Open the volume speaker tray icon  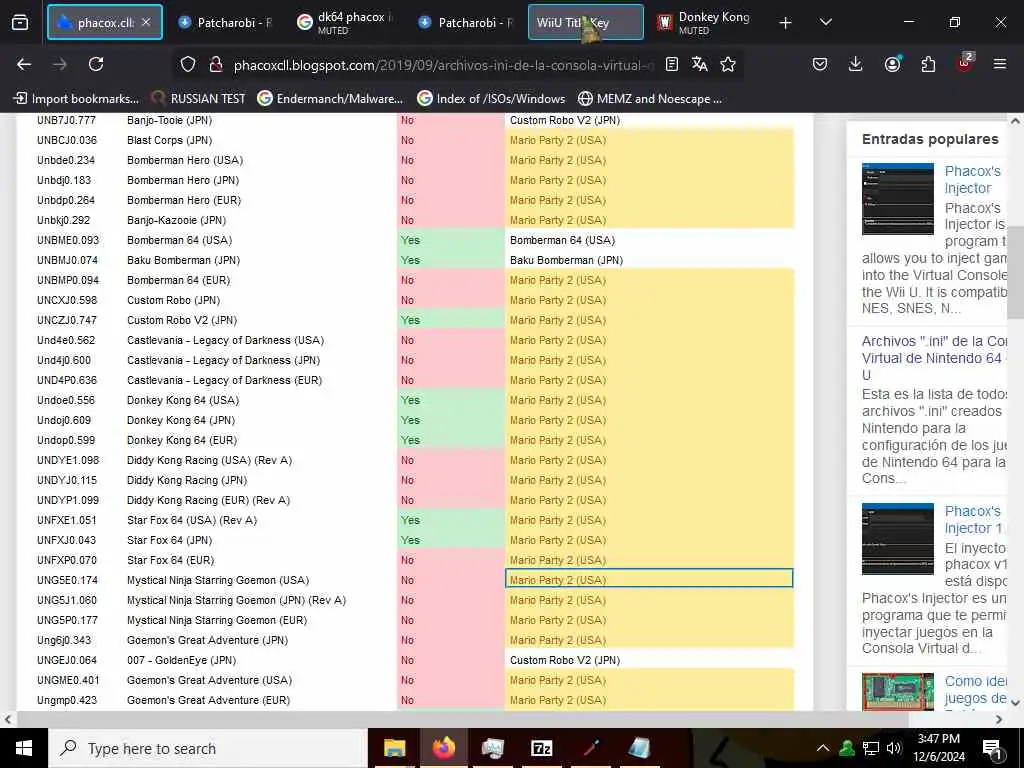pos(894,748)
